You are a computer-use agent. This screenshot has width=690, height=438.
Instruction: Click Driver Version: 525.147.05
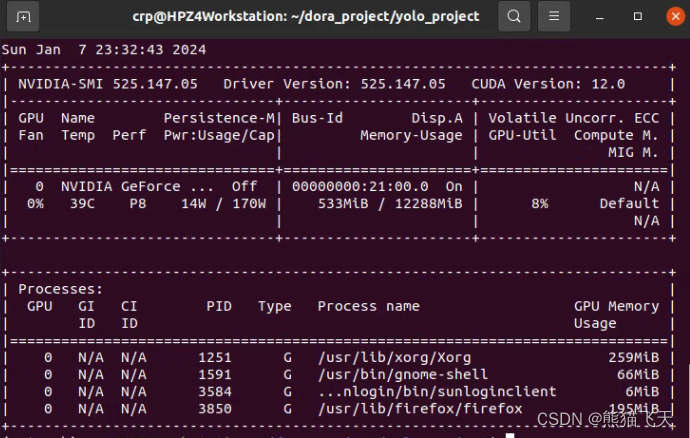334,84
